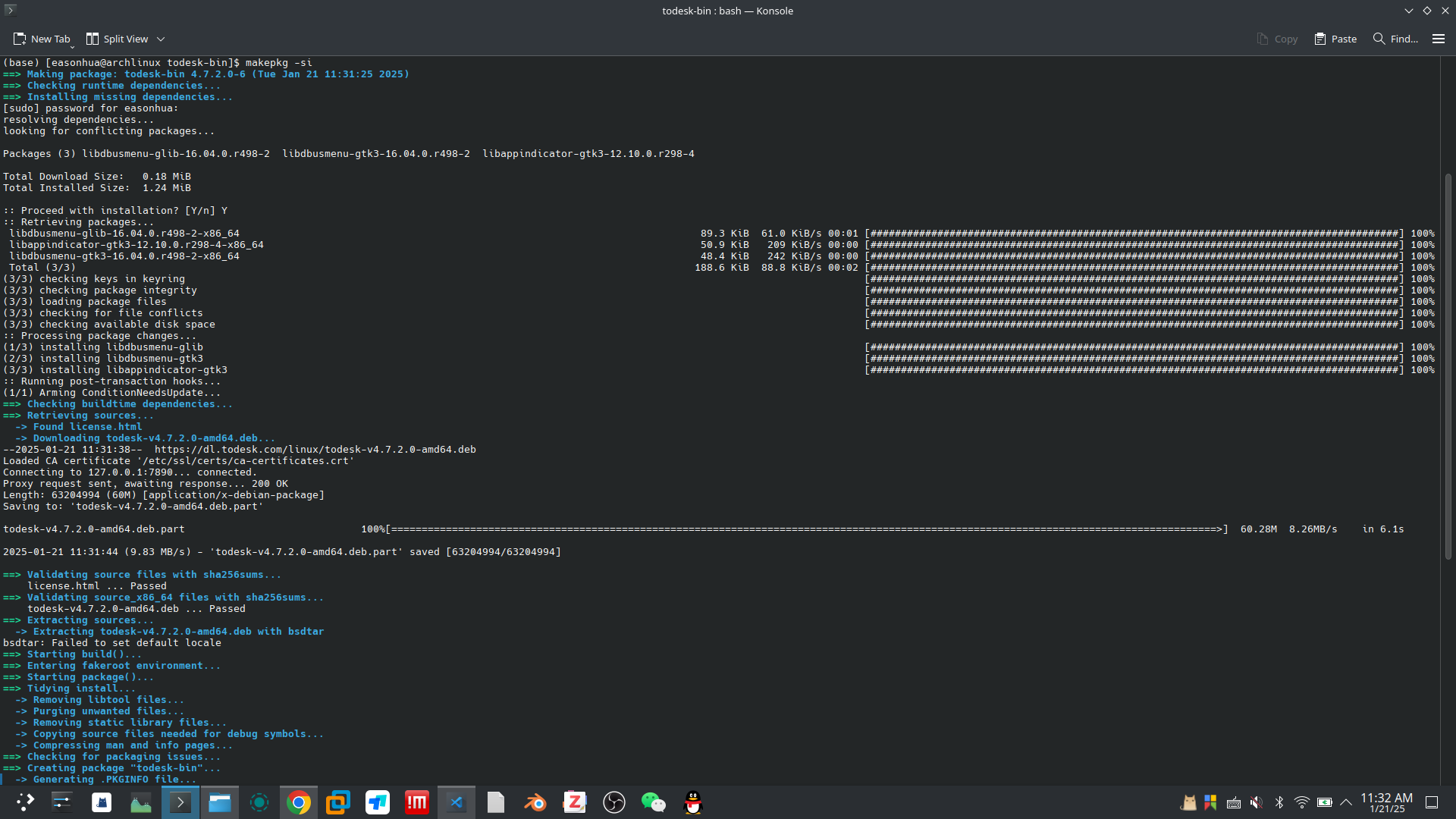The width and height of the screenshot is (1456, 819).
Task: Open WeChat from the taskbar
Action: 654,802
